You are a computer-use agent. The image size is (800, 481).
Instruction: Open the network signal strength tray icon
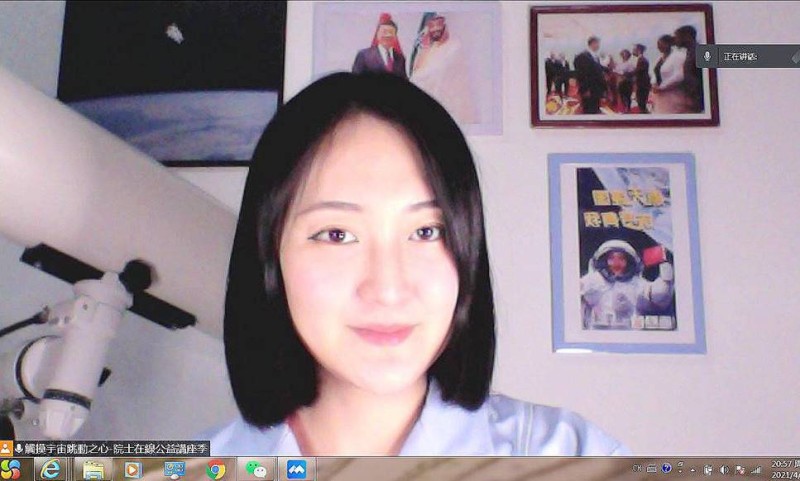pos(754,469)
